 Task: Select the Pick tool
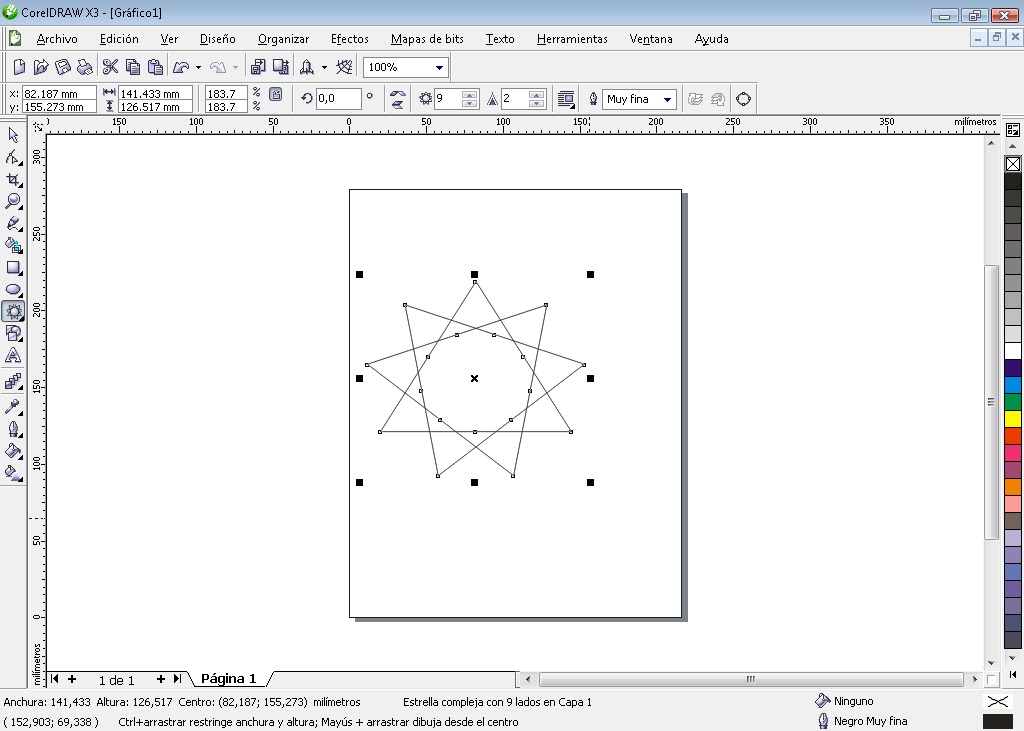pos(13,133)
